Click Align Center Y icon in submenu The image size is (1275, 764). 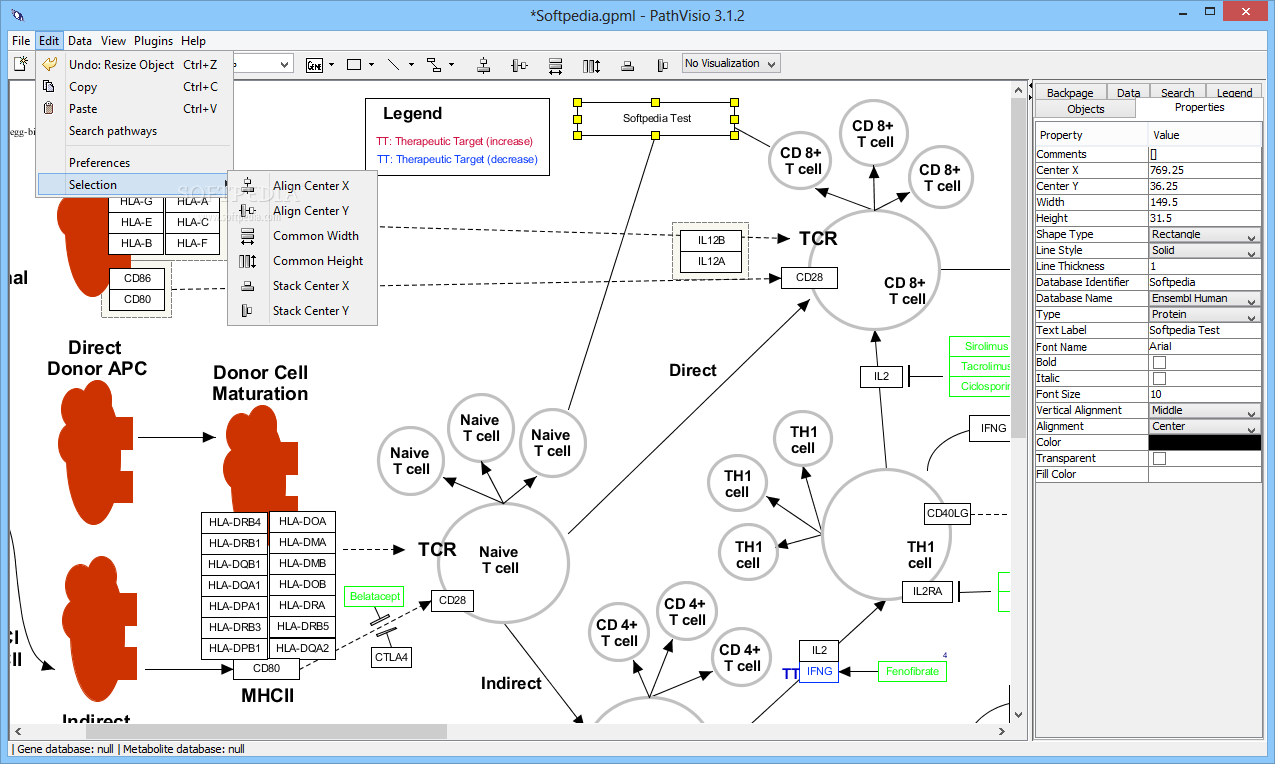[247, 210]
